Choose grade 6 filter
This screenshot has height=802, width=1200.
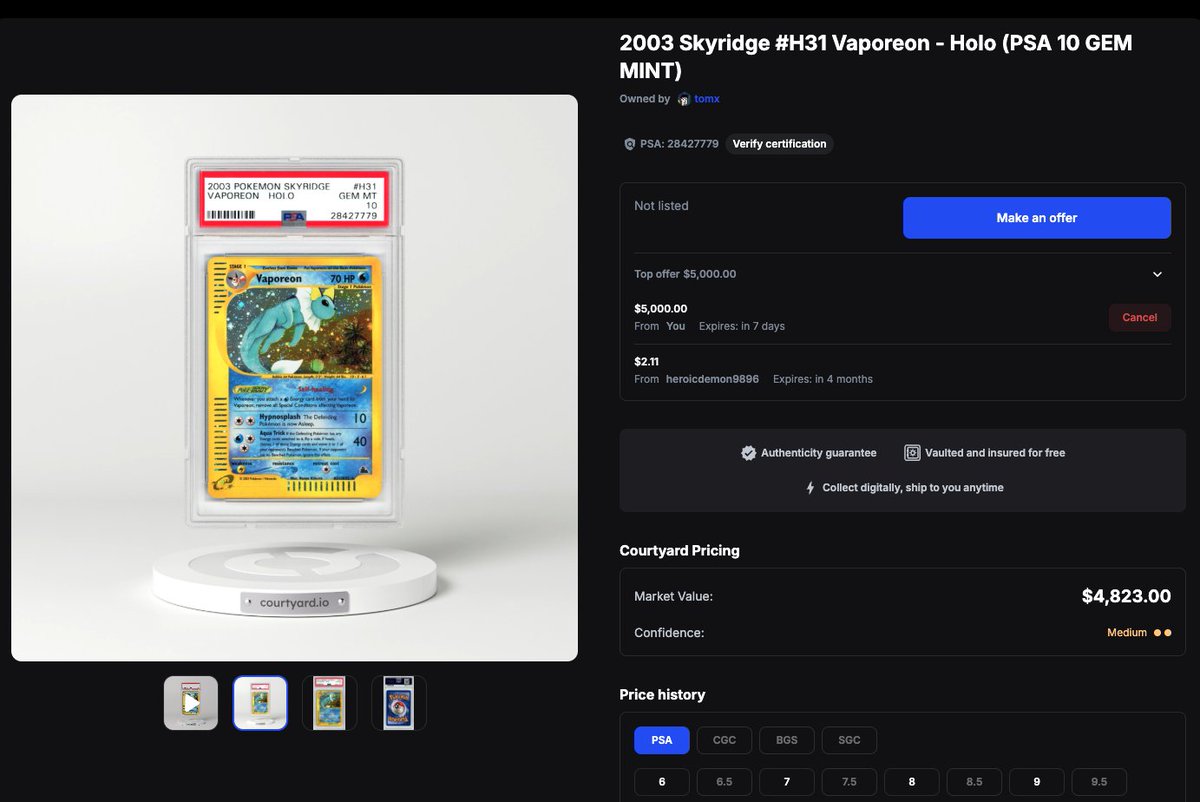coord(661,782)
